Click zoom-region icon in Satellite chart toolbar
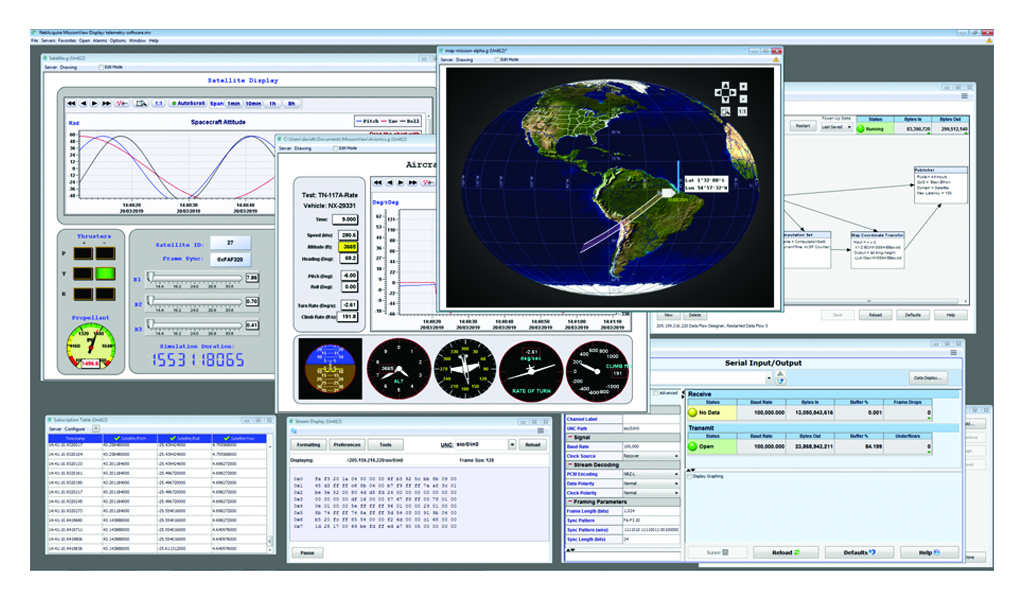 click(142, 103)
